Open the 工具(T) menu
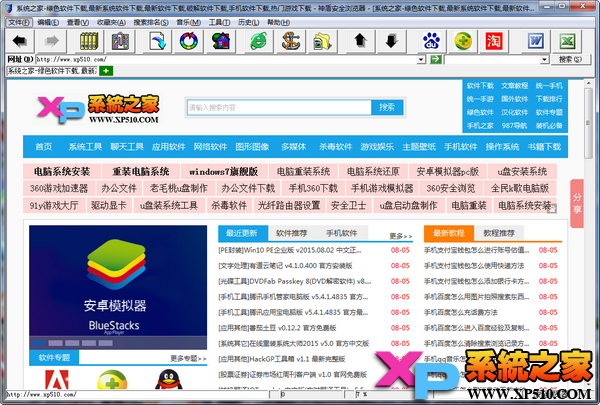600x405 pixels. tap(219, 23)
